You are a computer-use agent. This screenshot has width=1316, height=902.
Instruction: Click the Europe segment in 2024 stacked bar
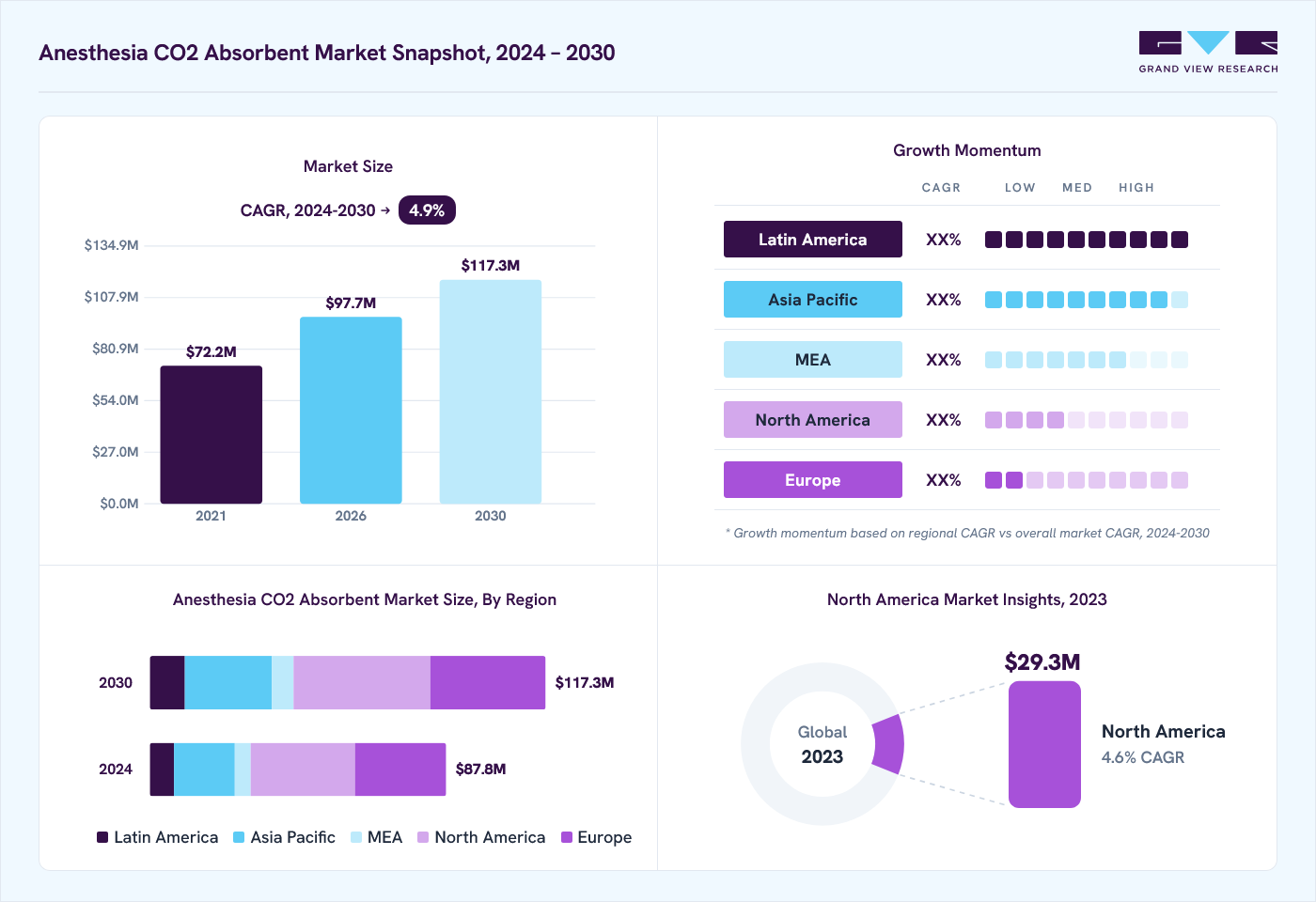click(x=400, y=770)
